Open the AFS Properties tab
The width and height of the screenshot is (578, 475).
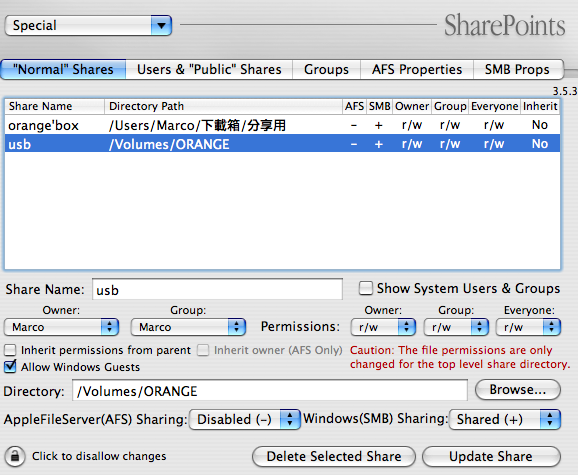(x=417, y=69)
